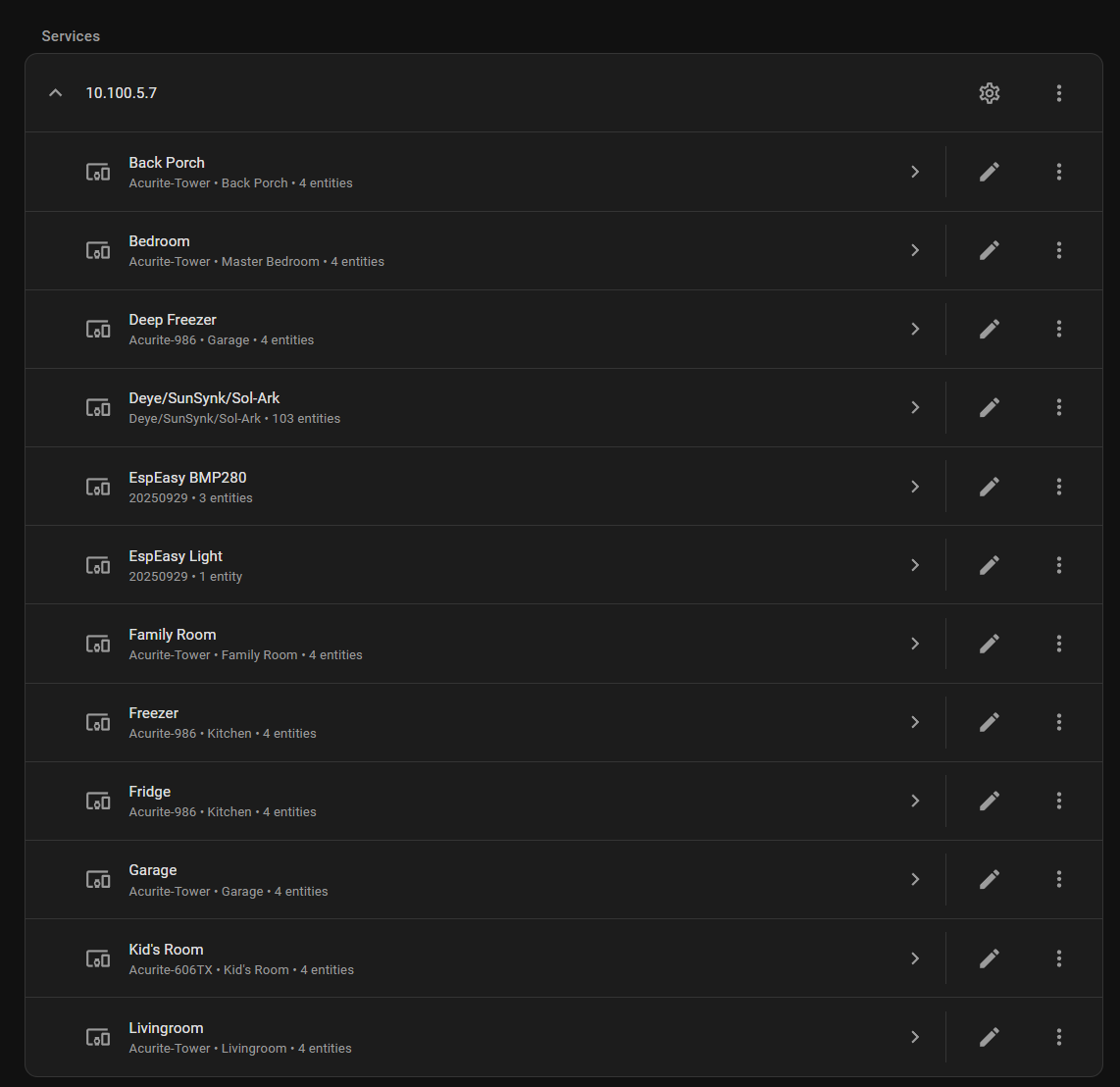
Task: Open EspEasy Light using its chevron
Action: [x=915, y=565]
